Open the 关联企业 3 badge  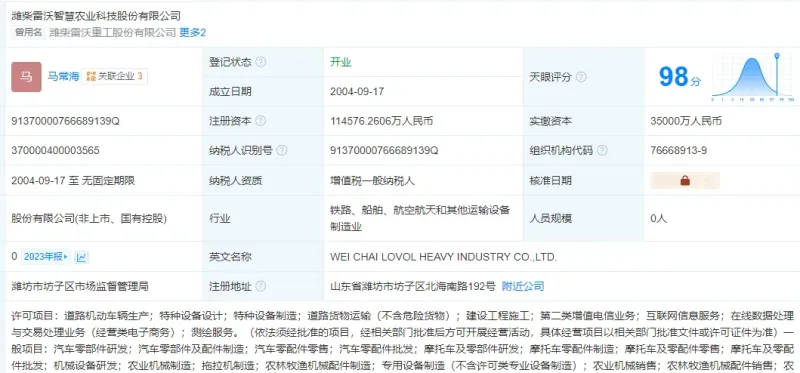114,77
